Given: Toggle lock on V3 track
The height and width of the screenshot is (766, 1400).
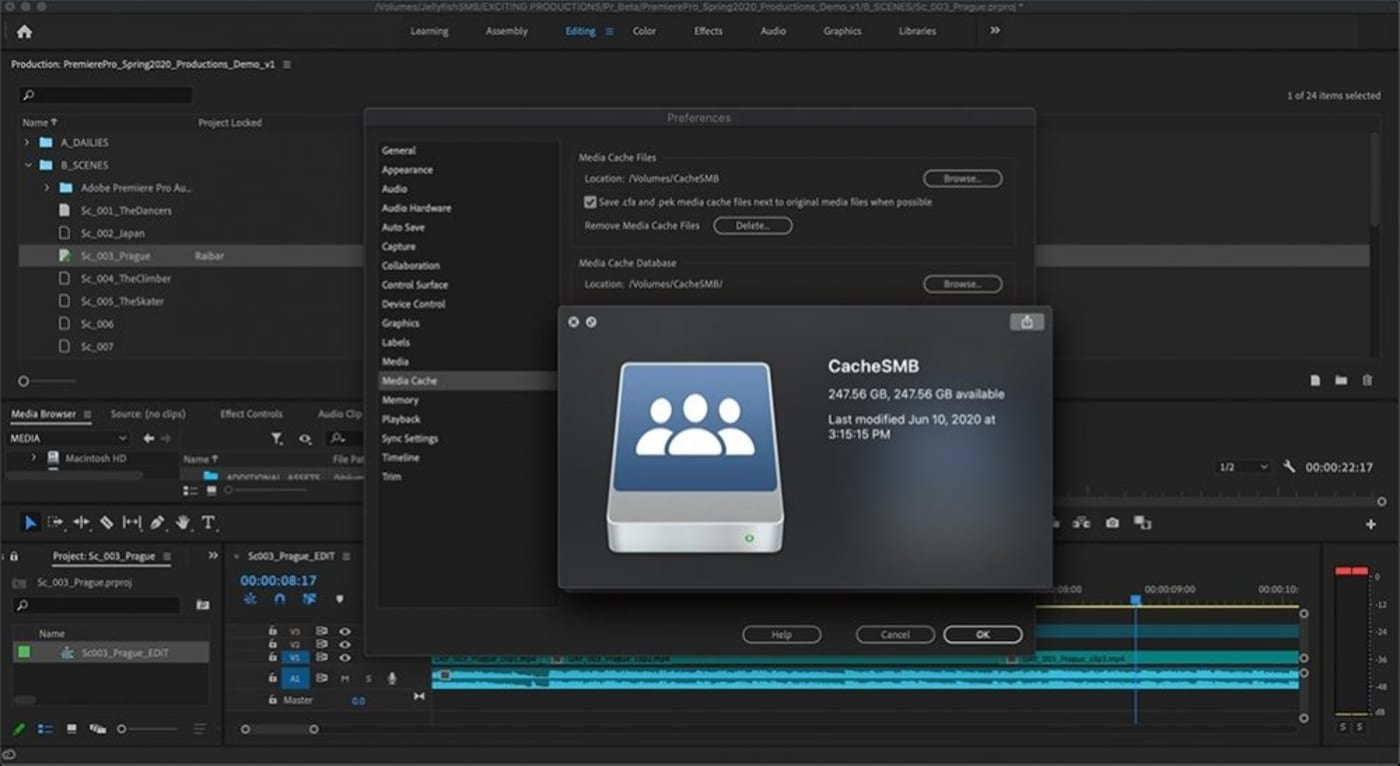Looking at the screenshot, I should [x=272, y=632].
